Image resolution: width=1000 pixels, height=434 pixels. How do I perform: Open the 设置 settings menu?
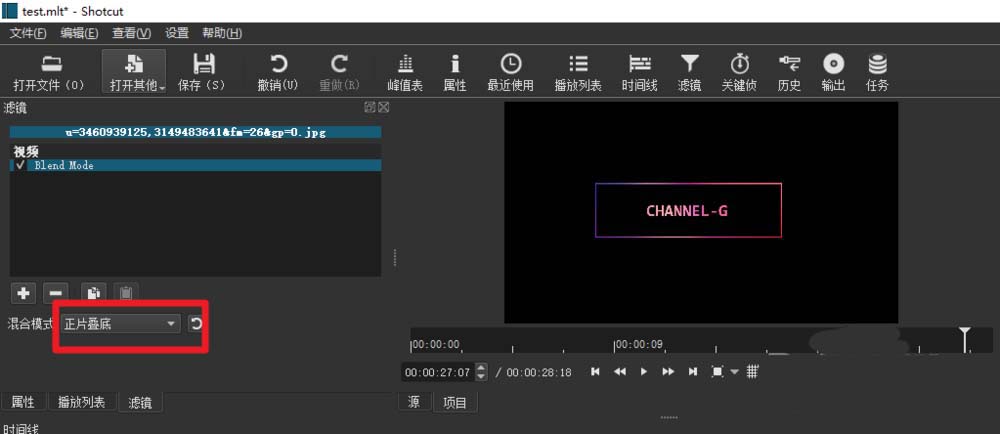(177, 33)
